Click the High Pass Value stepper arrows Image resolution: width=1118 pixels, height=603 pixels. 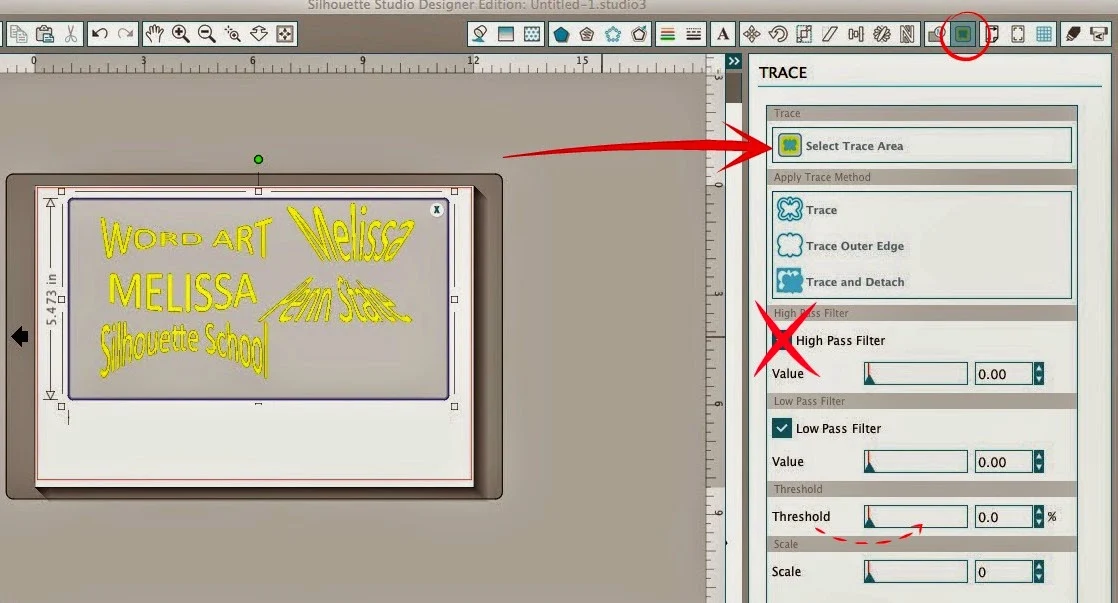(1038, 373)
